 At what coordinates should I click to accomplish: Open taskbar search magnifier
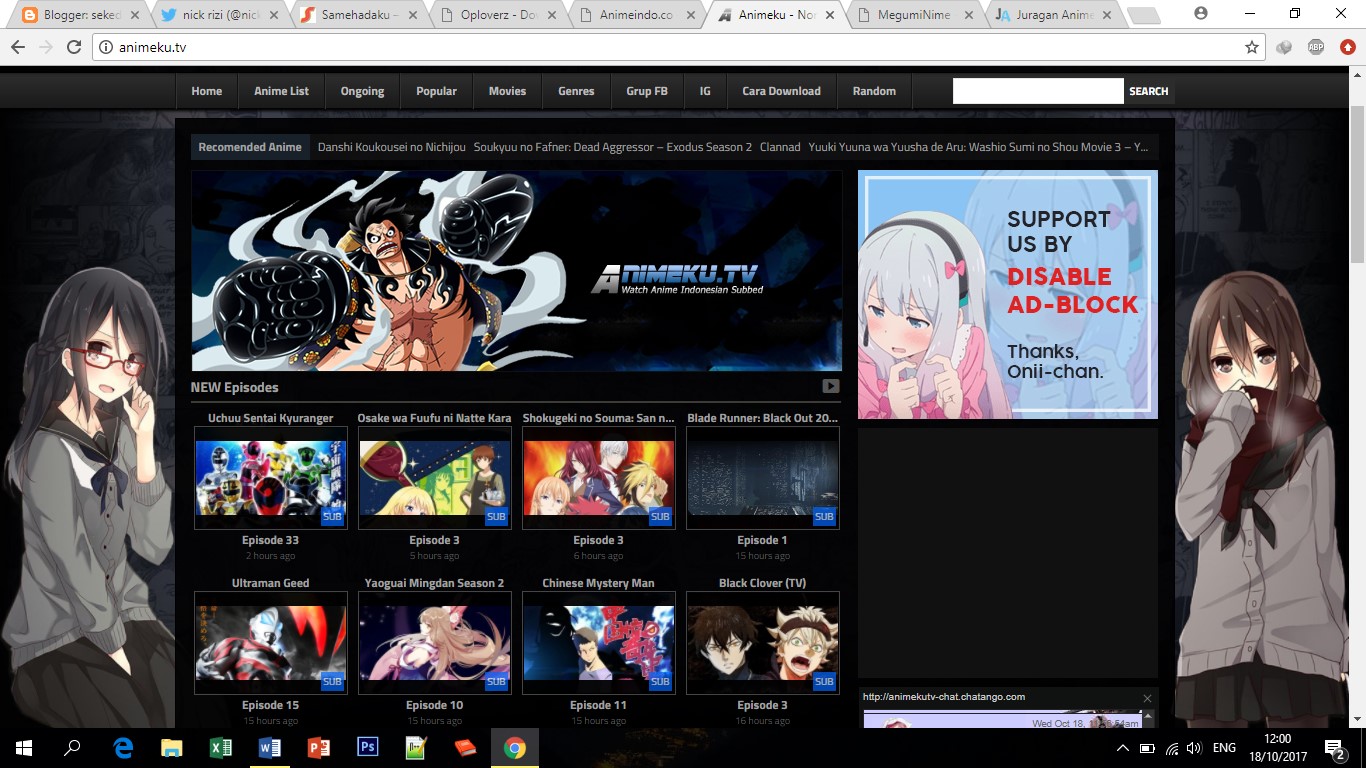(72, 748)
